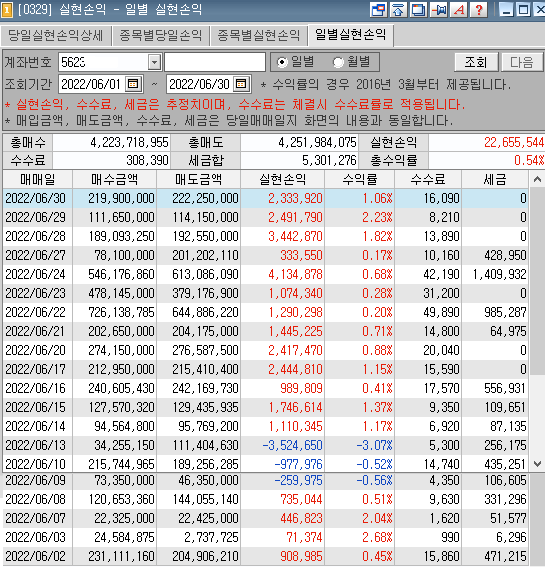Click sell amount 144,055,140
Image resolution: width=545 pixels, height=567 pixels.
click(205, 499)
